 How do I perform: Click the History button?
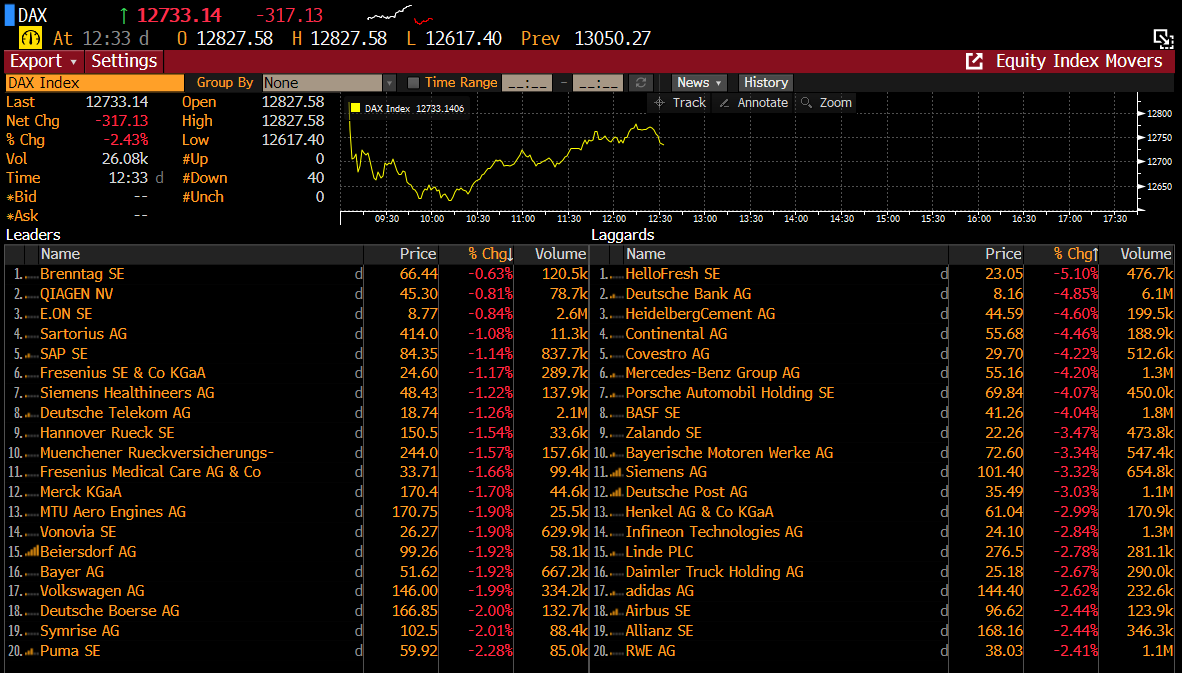click(x=766, y=83)
